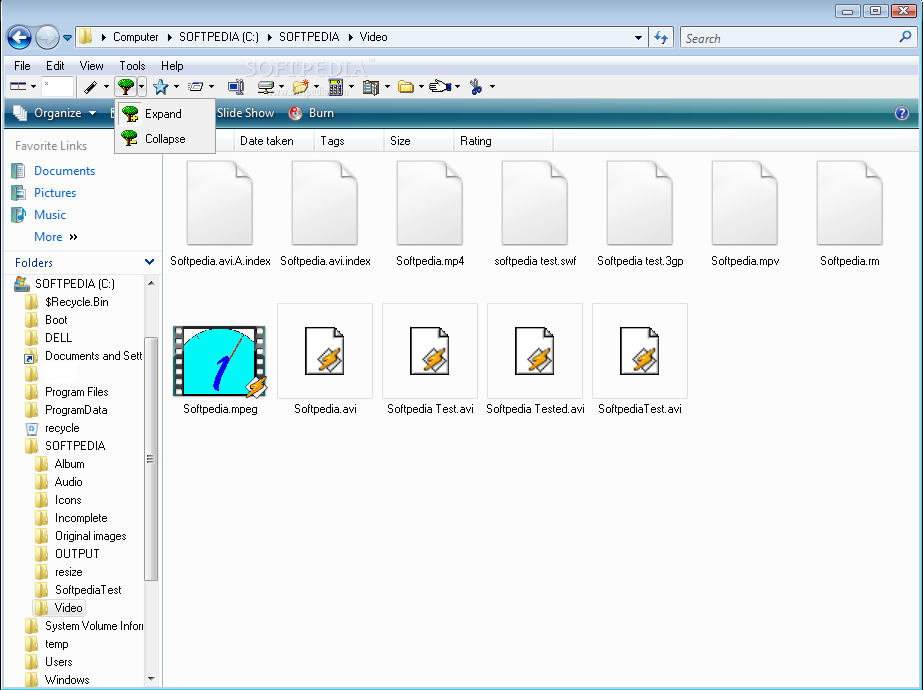Image resolution: width=923 pixels, height=690 pixels.
Task: Click the Burn button
Action: [312, 113]
